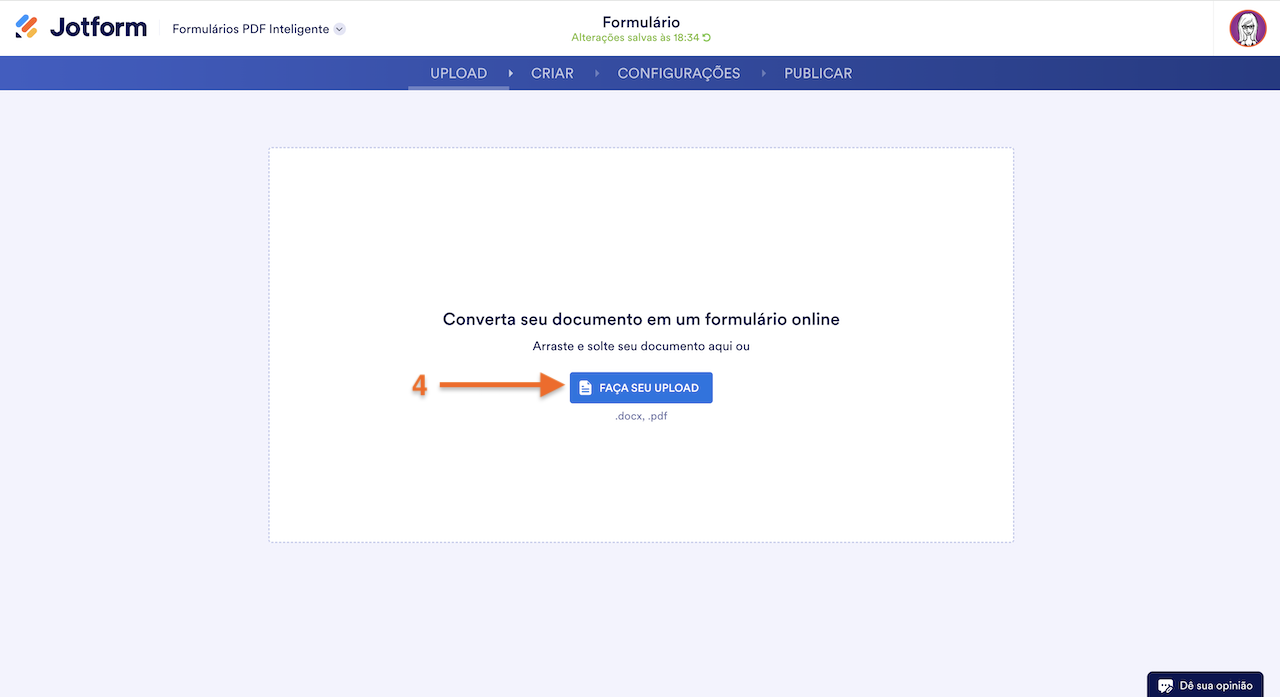Click the .docx, .pdf format hint text
Image resolution: width=1280 pixels, height=697 pixels.
[x=640, y=415]
